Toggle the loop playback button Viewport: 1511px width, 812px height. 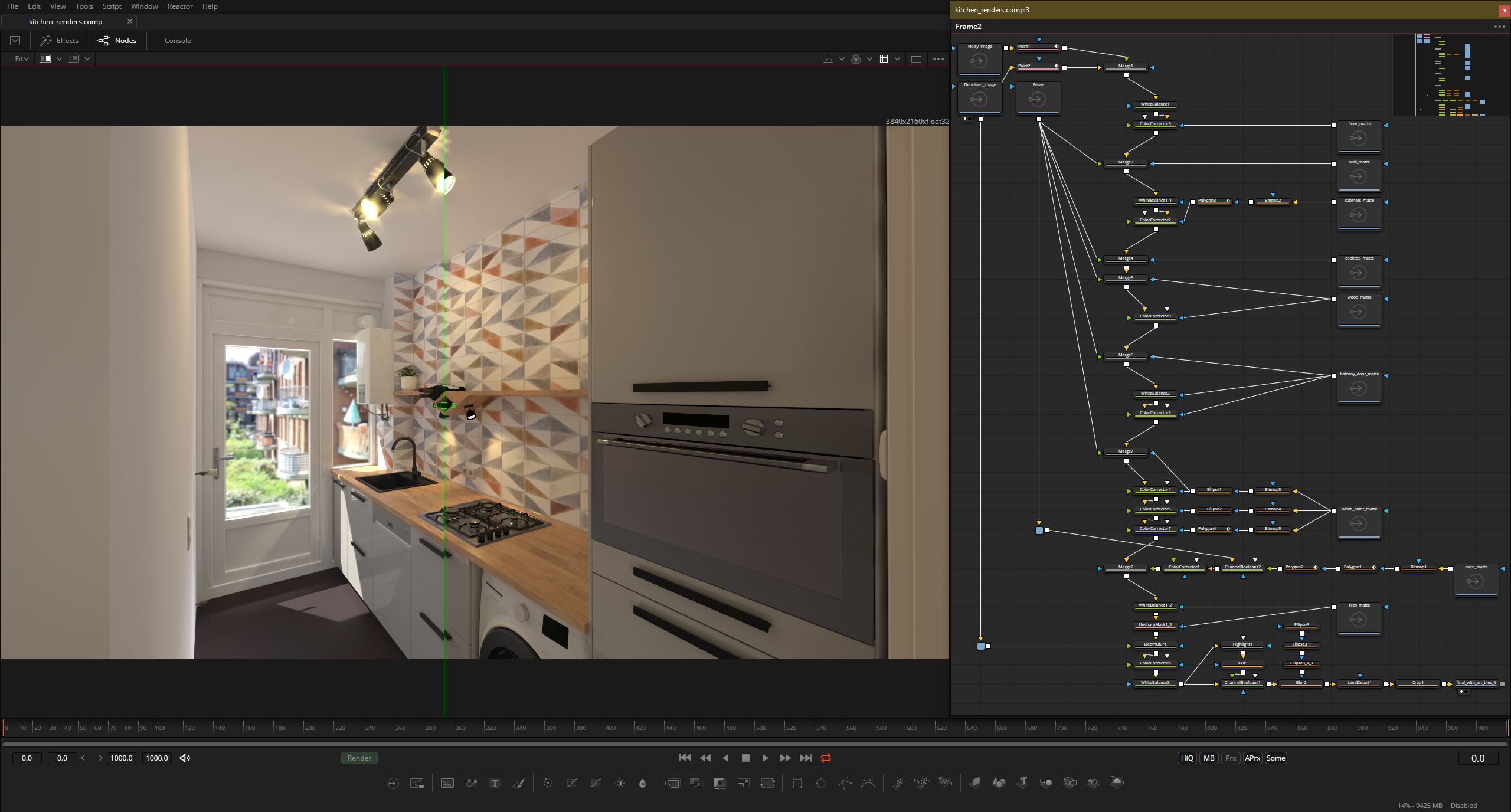(x=826, y=758)
